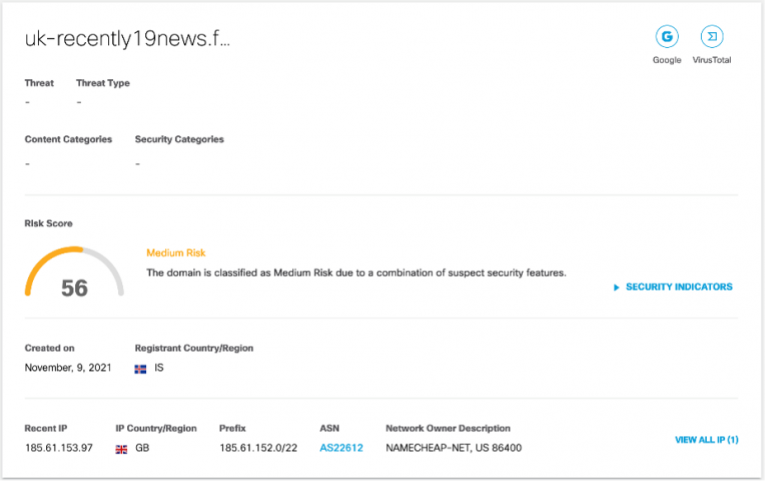This screenshot has height=483, width=768.
Task: Open the Google search icon
Action: [667, 37]
